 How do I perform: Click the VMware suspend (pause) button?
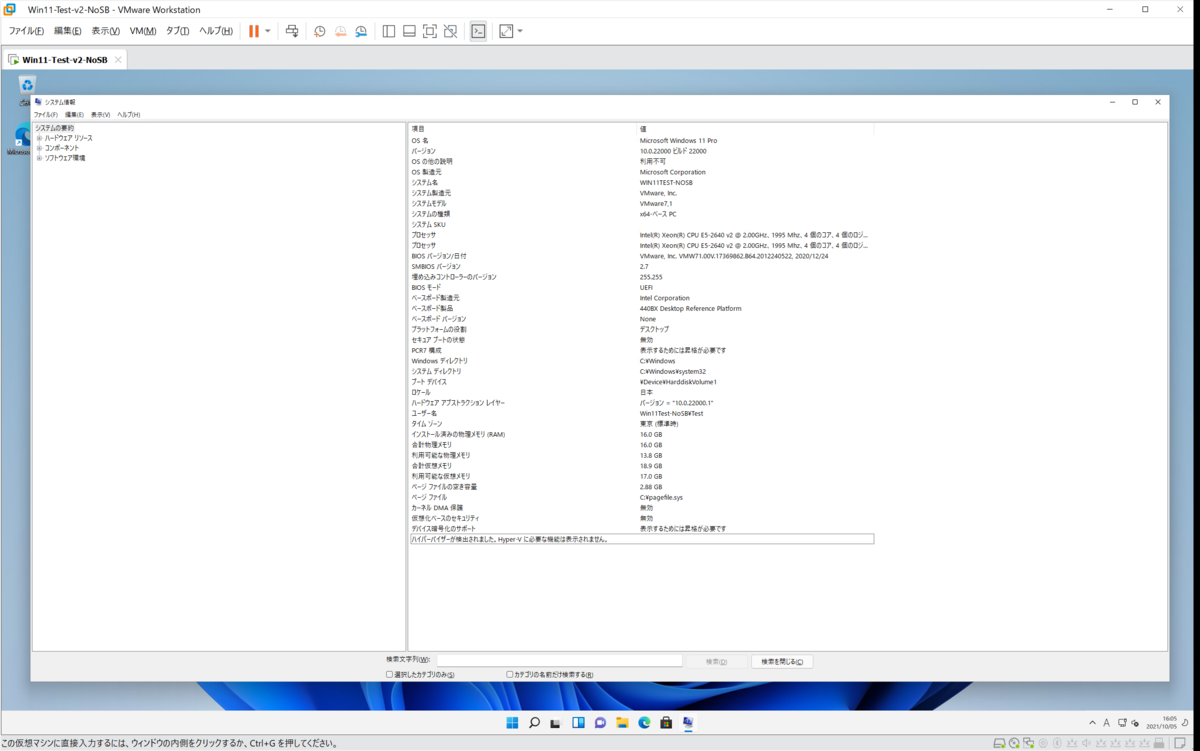pos(254,31)
